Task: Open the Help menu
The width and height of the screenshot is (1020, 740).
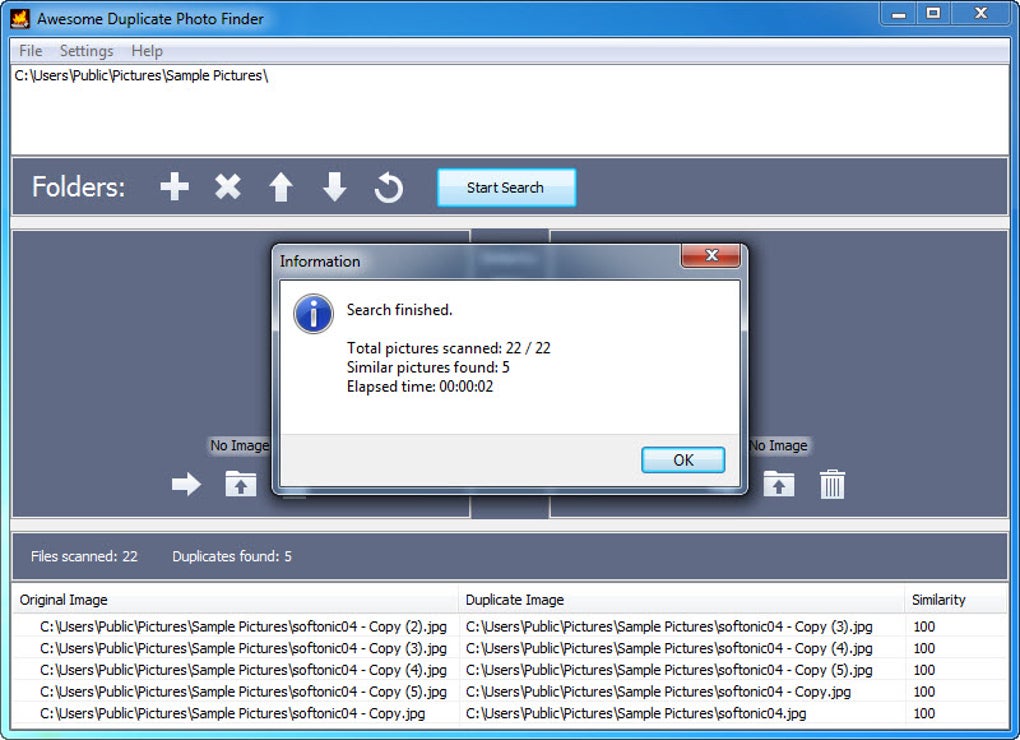Action: click(x=147, y=51)
